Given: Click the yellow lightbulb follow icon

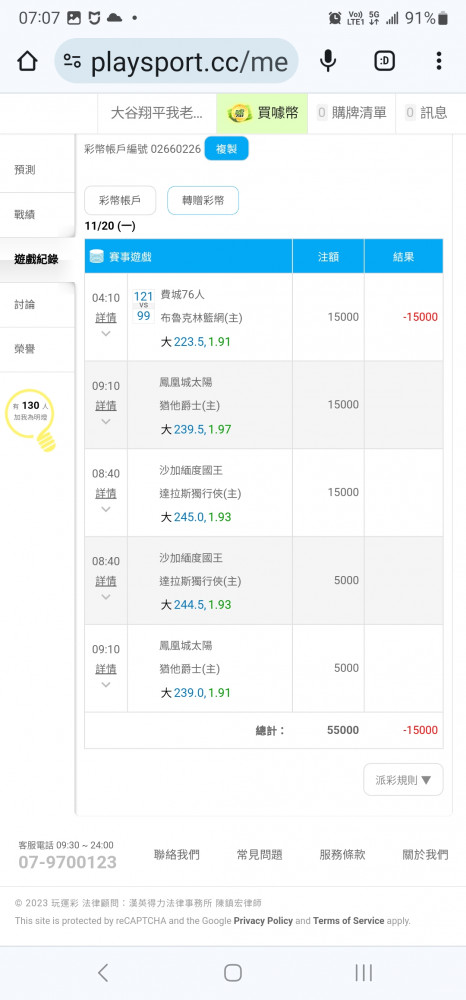Looking at the screenshot, I should (31, 420).
